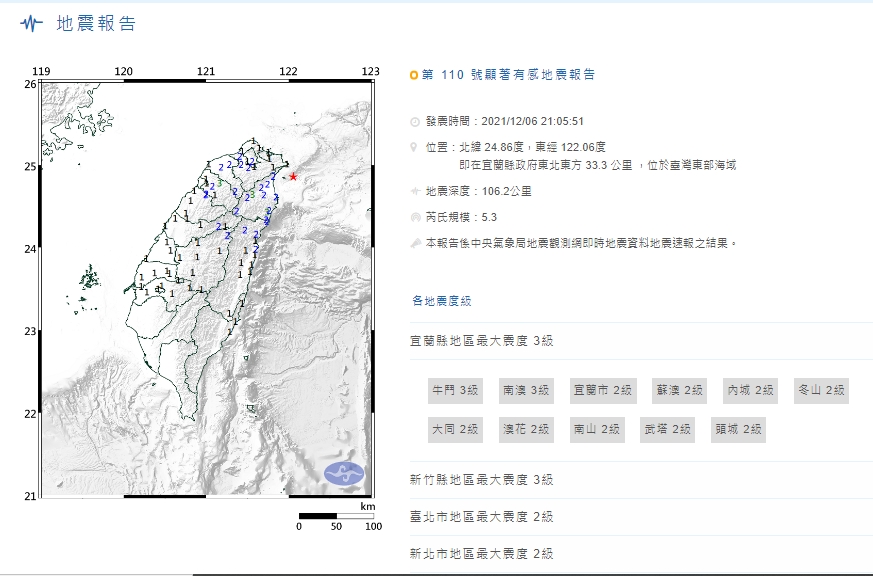Collapse the 宜蘭縣地區最大震度 3級 section
The image size is (873, 576).
(481, 341)
